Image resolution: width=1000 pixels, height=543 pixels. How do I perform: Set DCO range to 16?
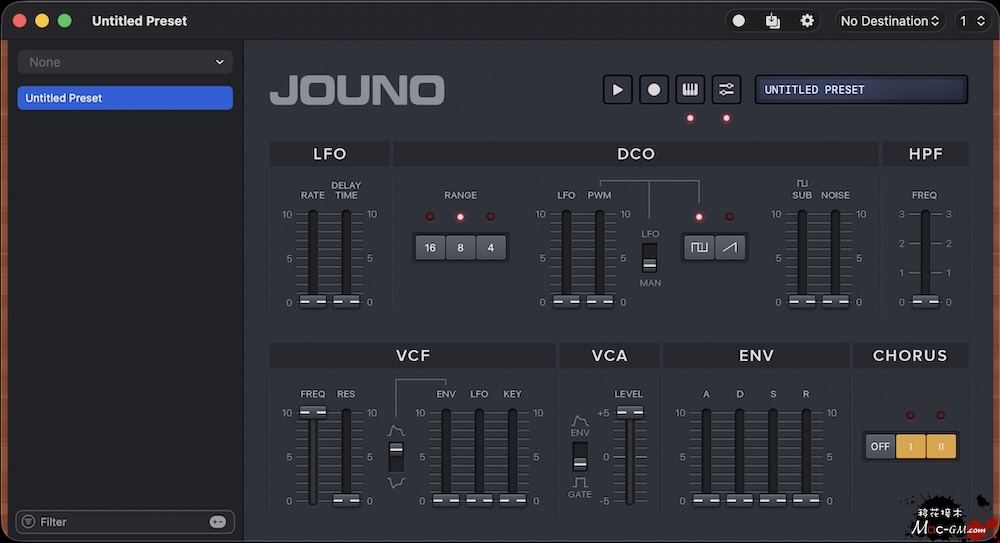430,248
